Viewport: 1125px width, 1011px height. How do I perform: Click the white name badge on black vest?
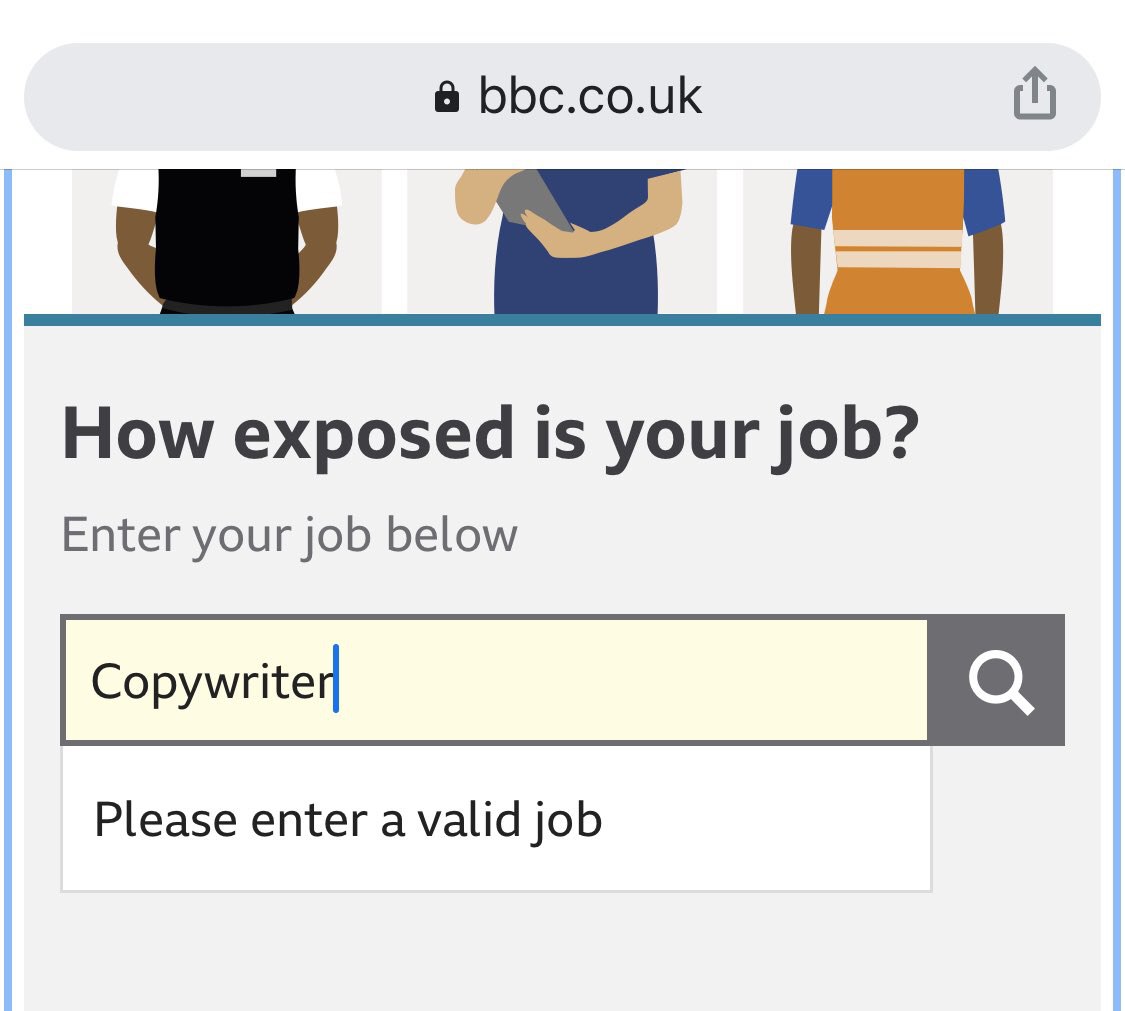[258, 173]
